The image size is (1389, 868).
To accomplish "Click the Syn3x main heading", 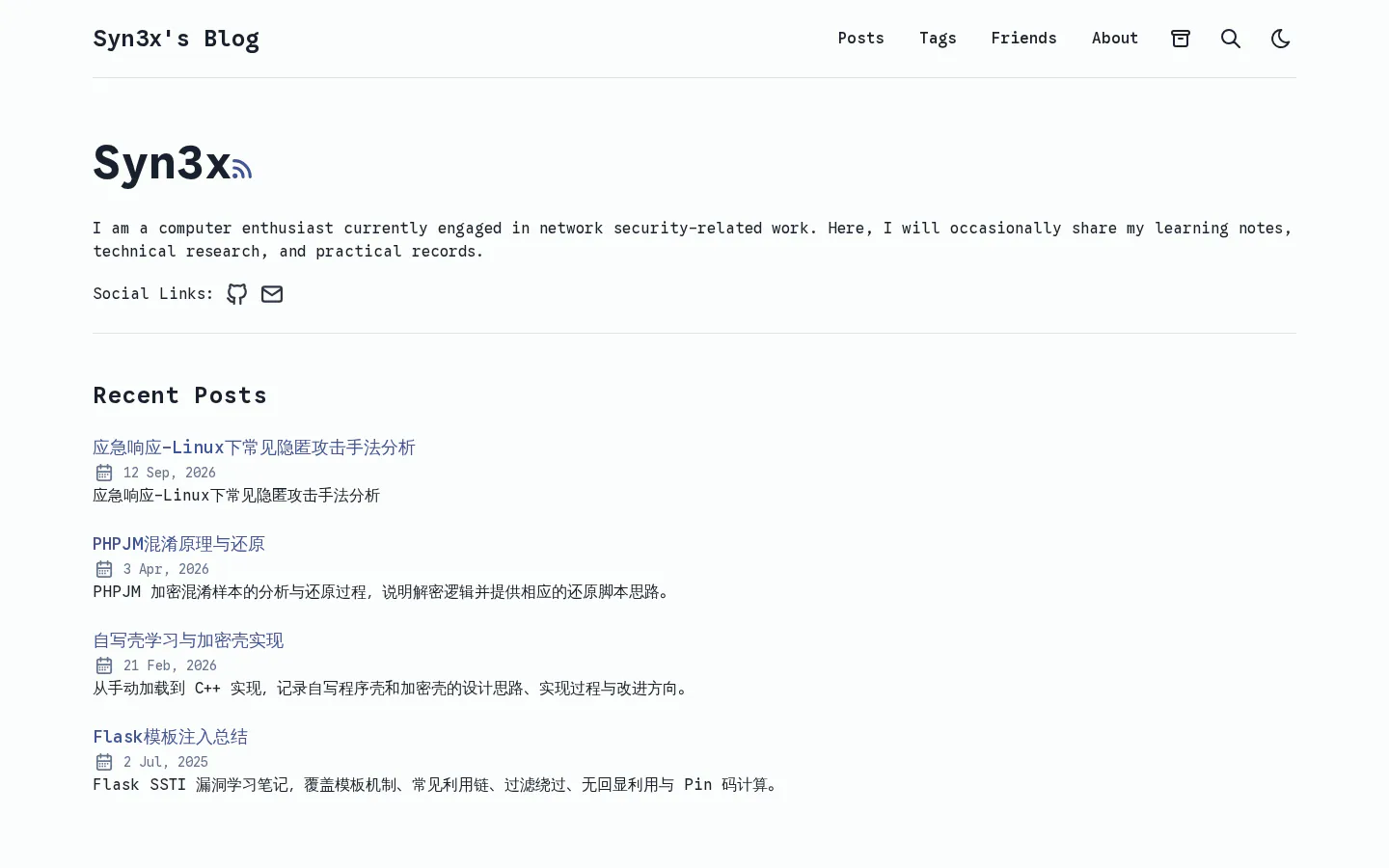I will tap(161, 162).
